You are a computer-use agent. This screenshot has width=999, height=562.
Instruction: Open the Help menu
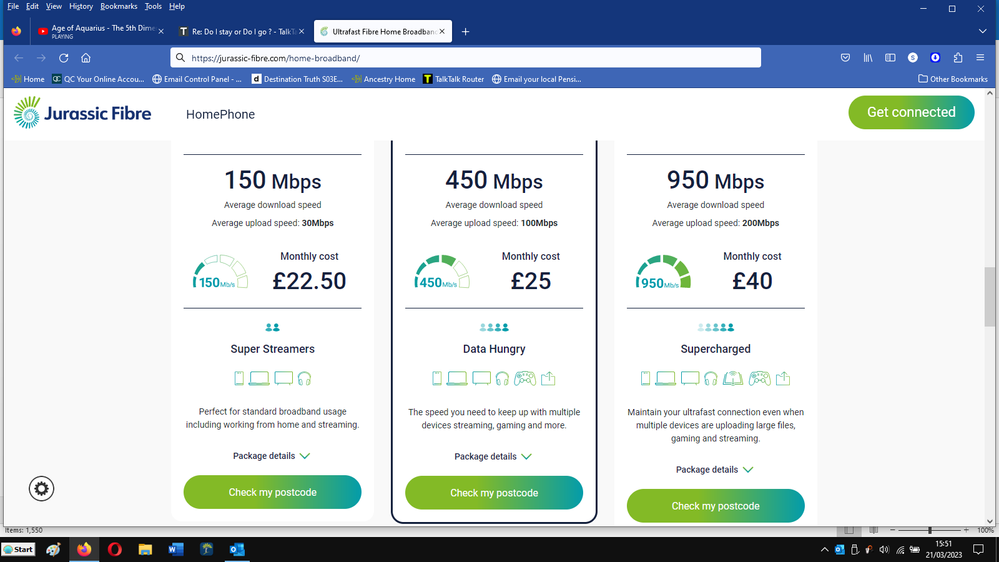pos(176,6)
